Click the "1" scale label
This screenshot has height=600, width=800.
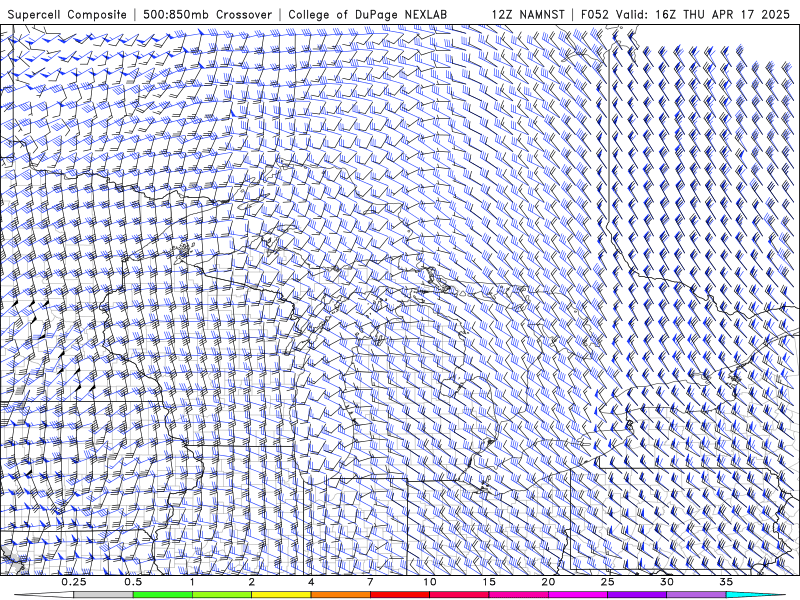tap(192, 582)
